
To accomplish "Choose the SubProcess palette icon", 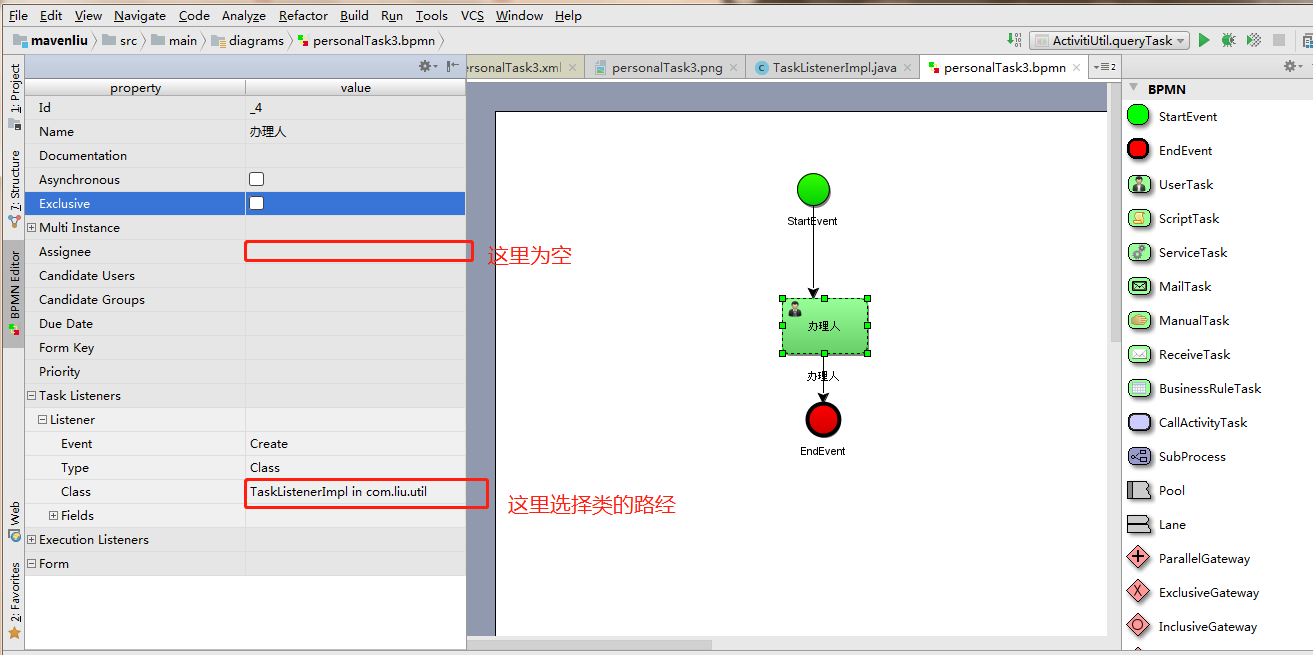I will point(1138,456).
